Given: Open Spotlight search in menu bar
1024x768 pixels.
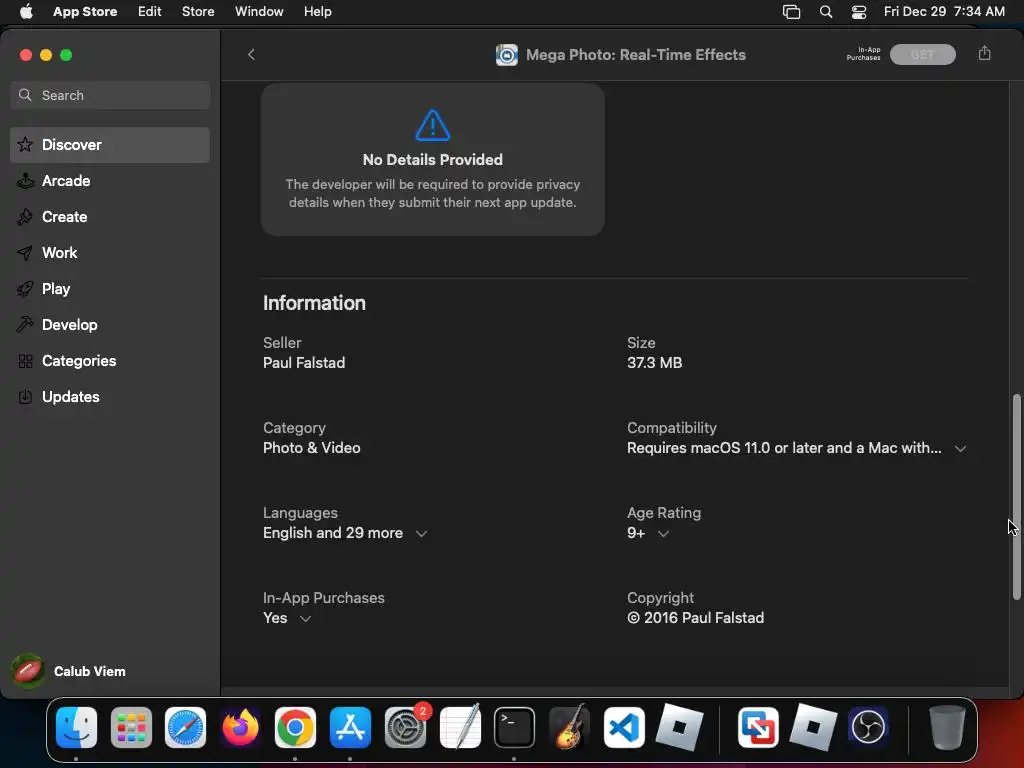Looking at the screenshot, I should (825, 12).
